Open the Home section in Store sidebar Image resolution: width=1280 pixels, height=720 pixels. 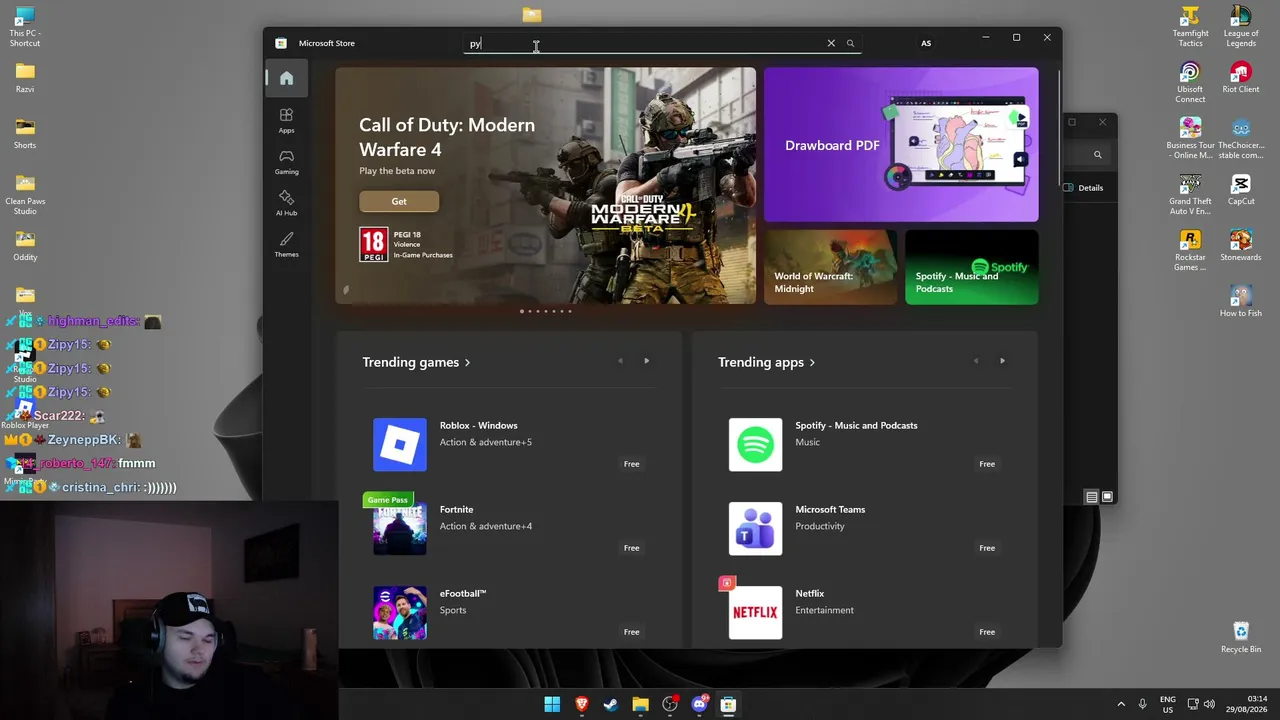[x=286, y=79]
